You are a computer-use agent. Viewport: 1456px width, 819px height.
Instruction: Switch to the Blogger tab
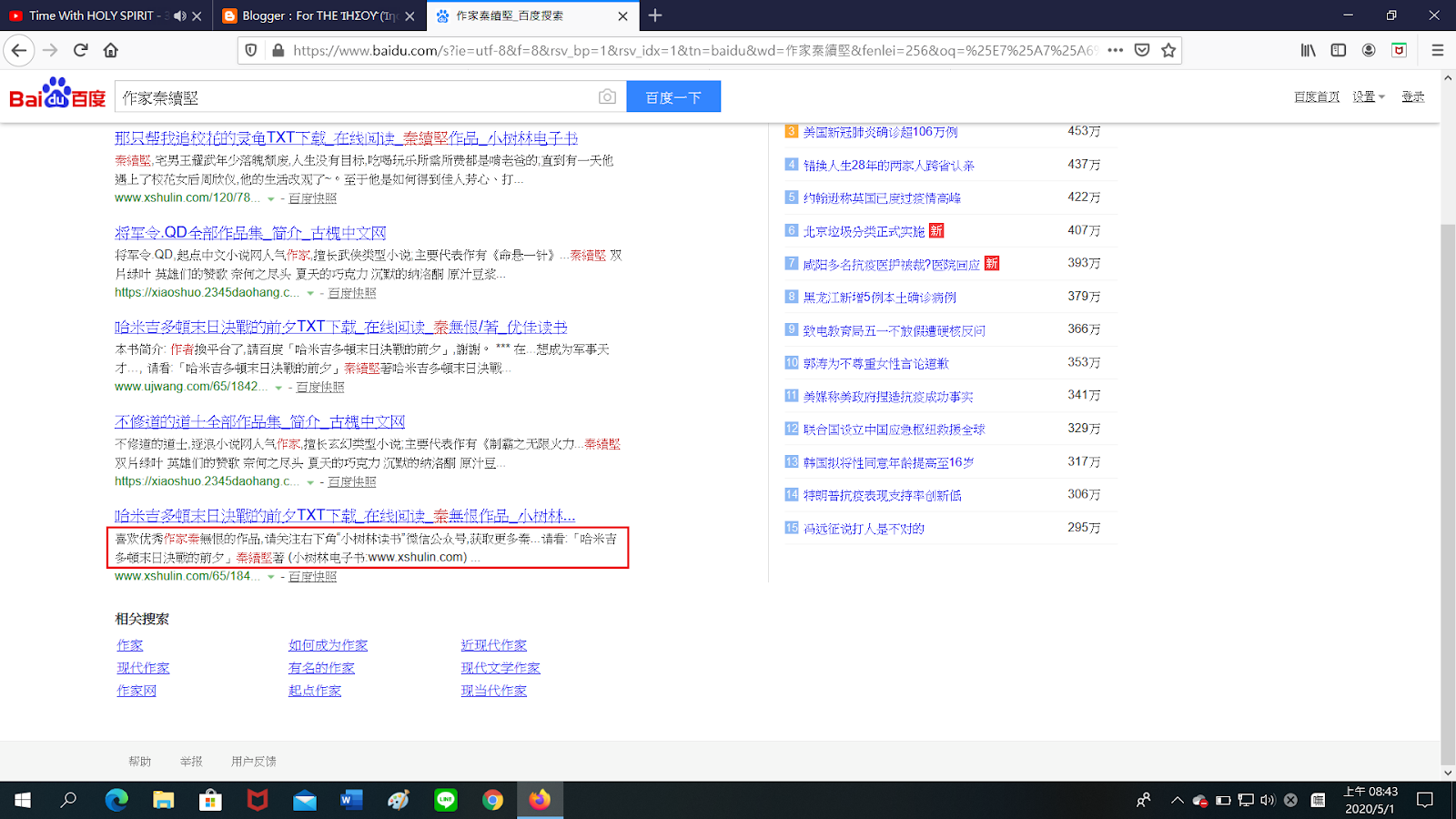click(x=319, y=15)
